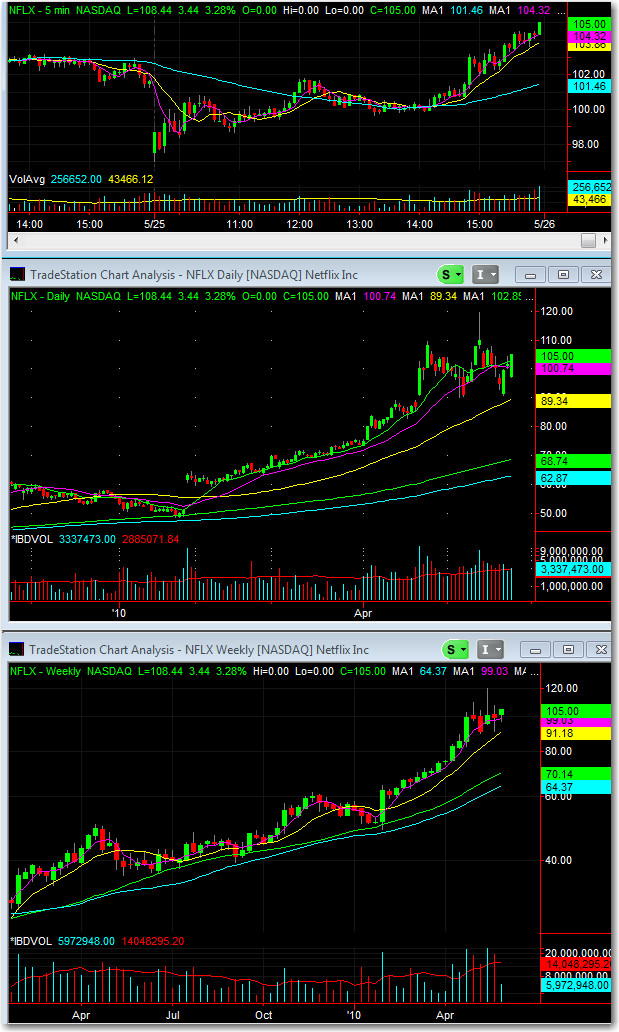Viewport: 619px width, 1032px height.
Task: Click the chart icon in NFLX Daily title bar
Action: (18, 274)
